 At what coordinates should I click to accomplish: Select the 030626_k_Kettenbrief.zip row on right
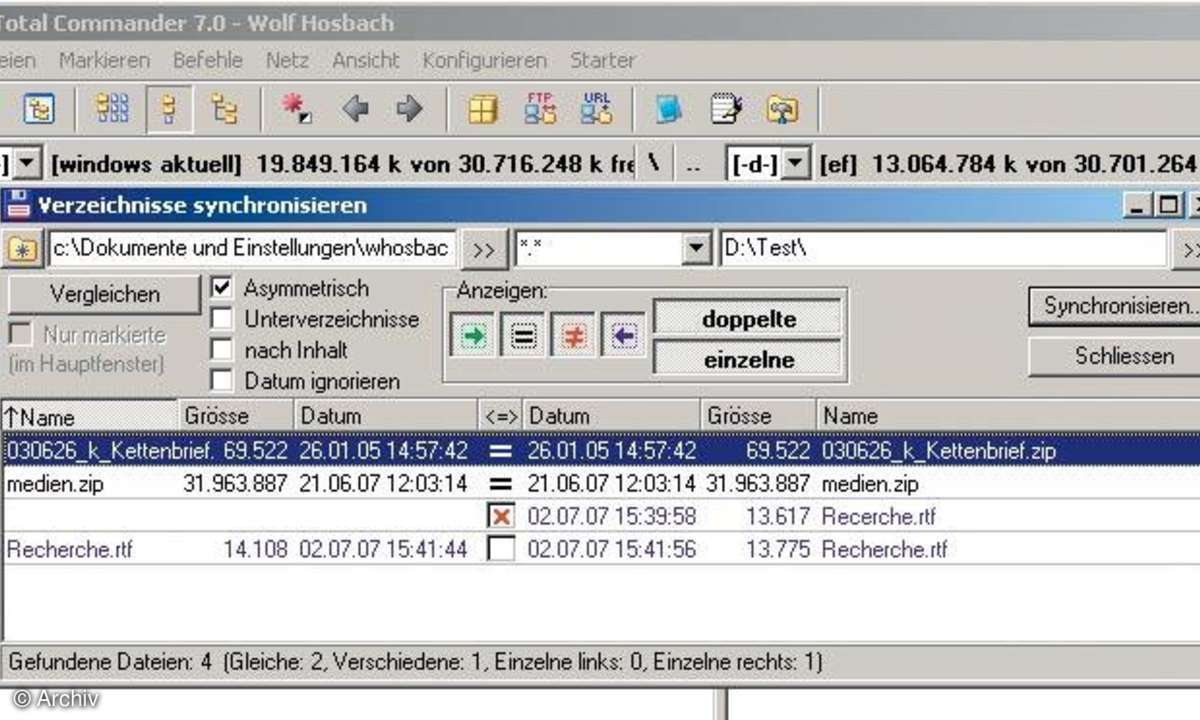(939, 451)
